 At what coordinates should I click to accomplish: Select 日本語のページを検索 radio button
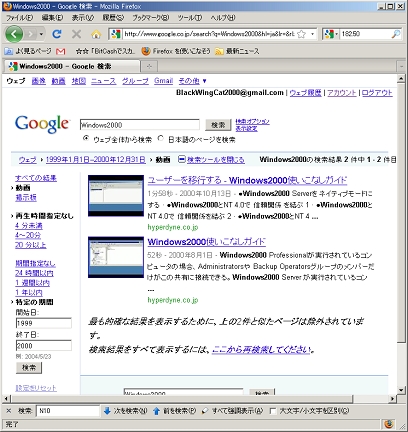[x=161, y=138]
